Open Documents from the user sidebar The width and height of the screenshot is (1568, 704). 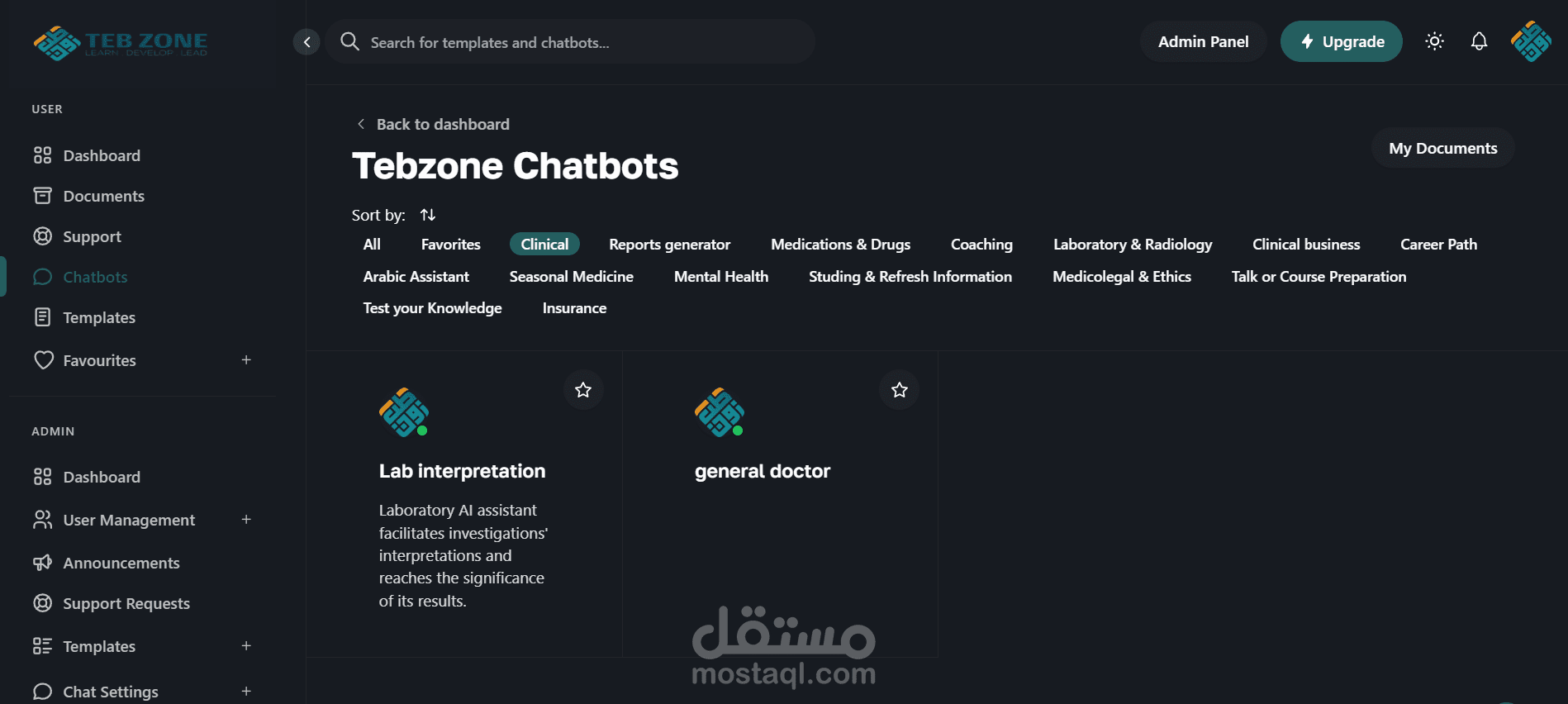(103, 196)
